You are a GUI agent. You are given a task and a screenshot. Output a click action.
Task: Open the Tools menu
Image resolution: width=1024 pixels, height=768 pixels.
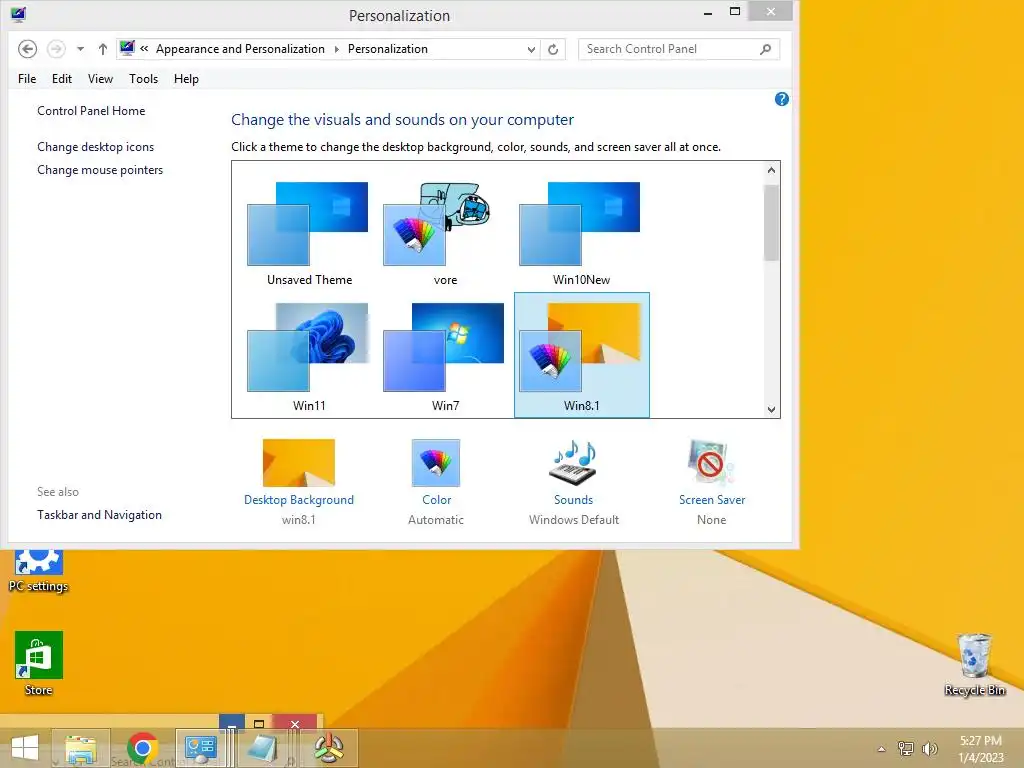(144, 79)
